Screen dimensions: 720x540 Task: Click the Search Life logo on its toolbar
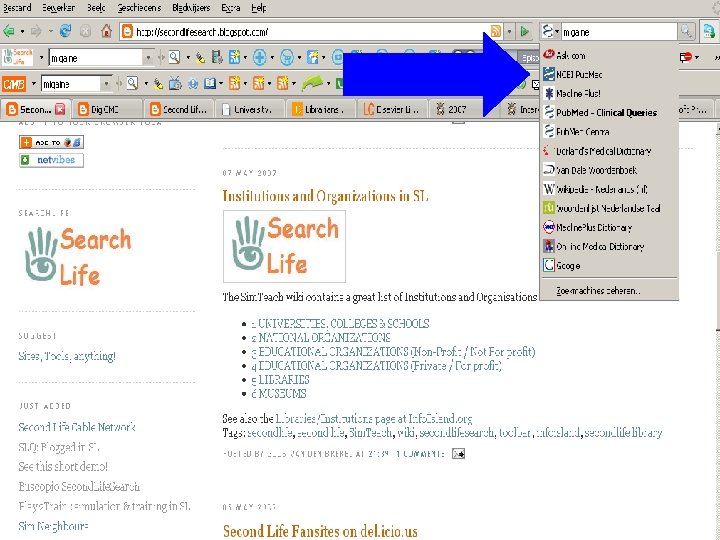point(17,57)
